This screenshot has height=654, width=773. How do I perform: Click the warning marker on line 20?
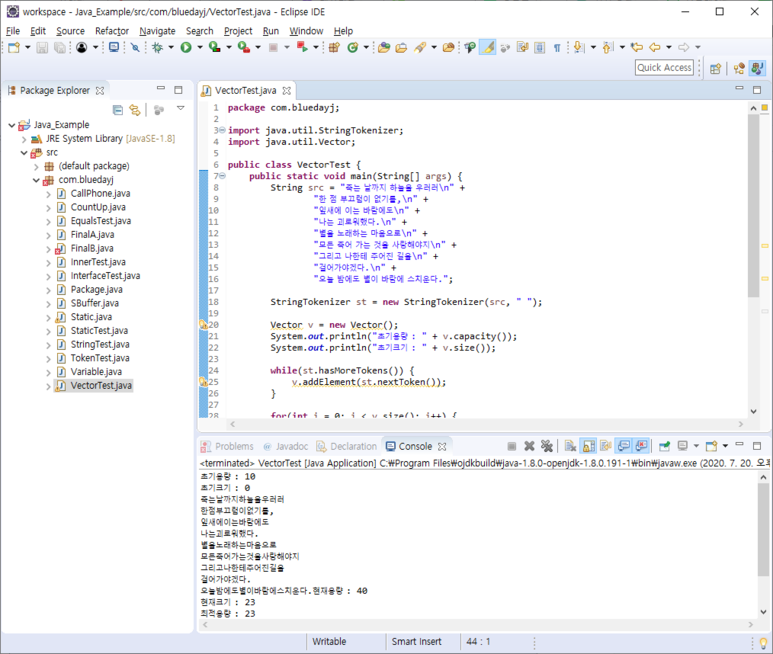pos(203,325)
